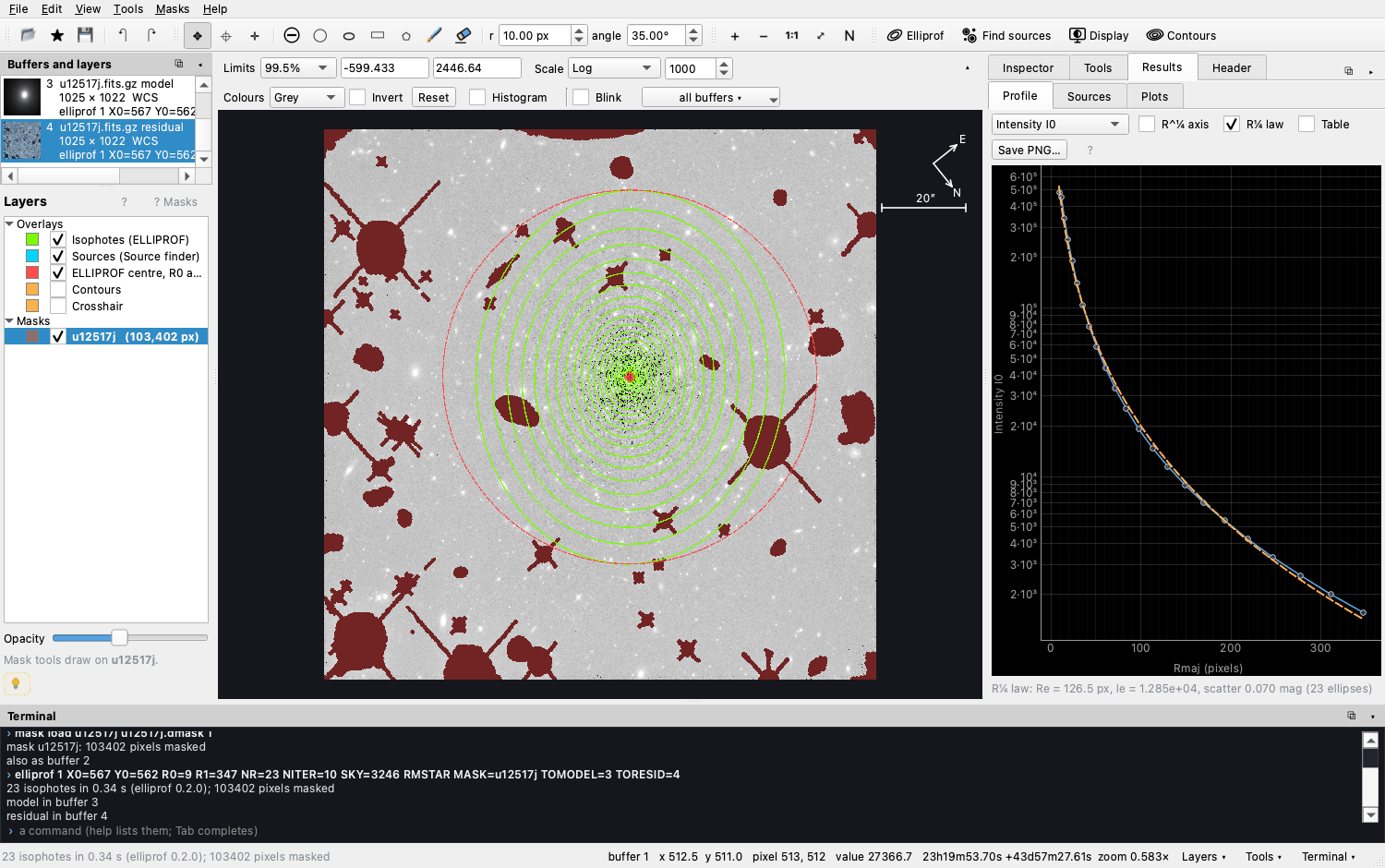This screenshot has width=1385, height=868.
Task: Select the polygon mask shape tool
Action: 406,36
